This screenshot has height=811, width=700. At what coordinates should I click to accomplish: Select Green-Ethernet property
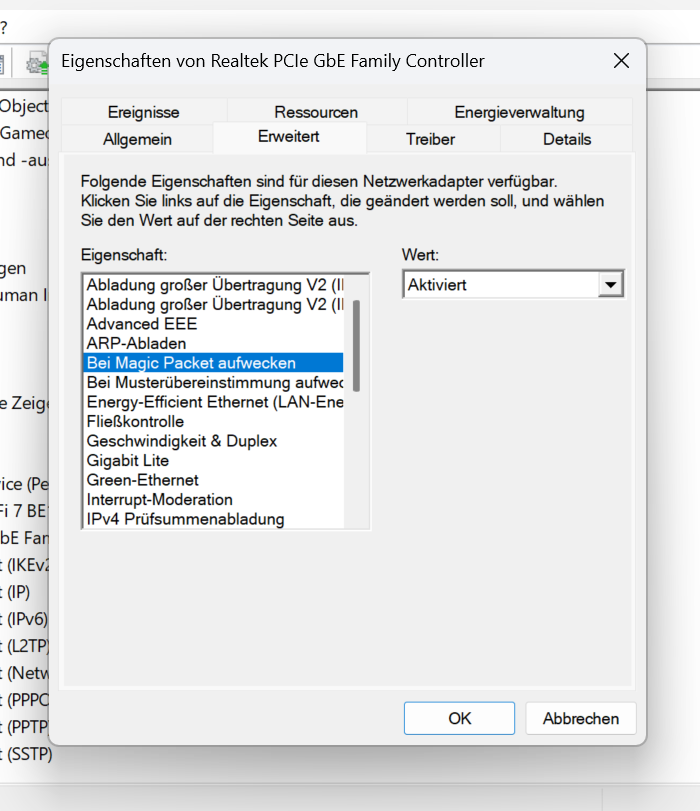[214, 480]
